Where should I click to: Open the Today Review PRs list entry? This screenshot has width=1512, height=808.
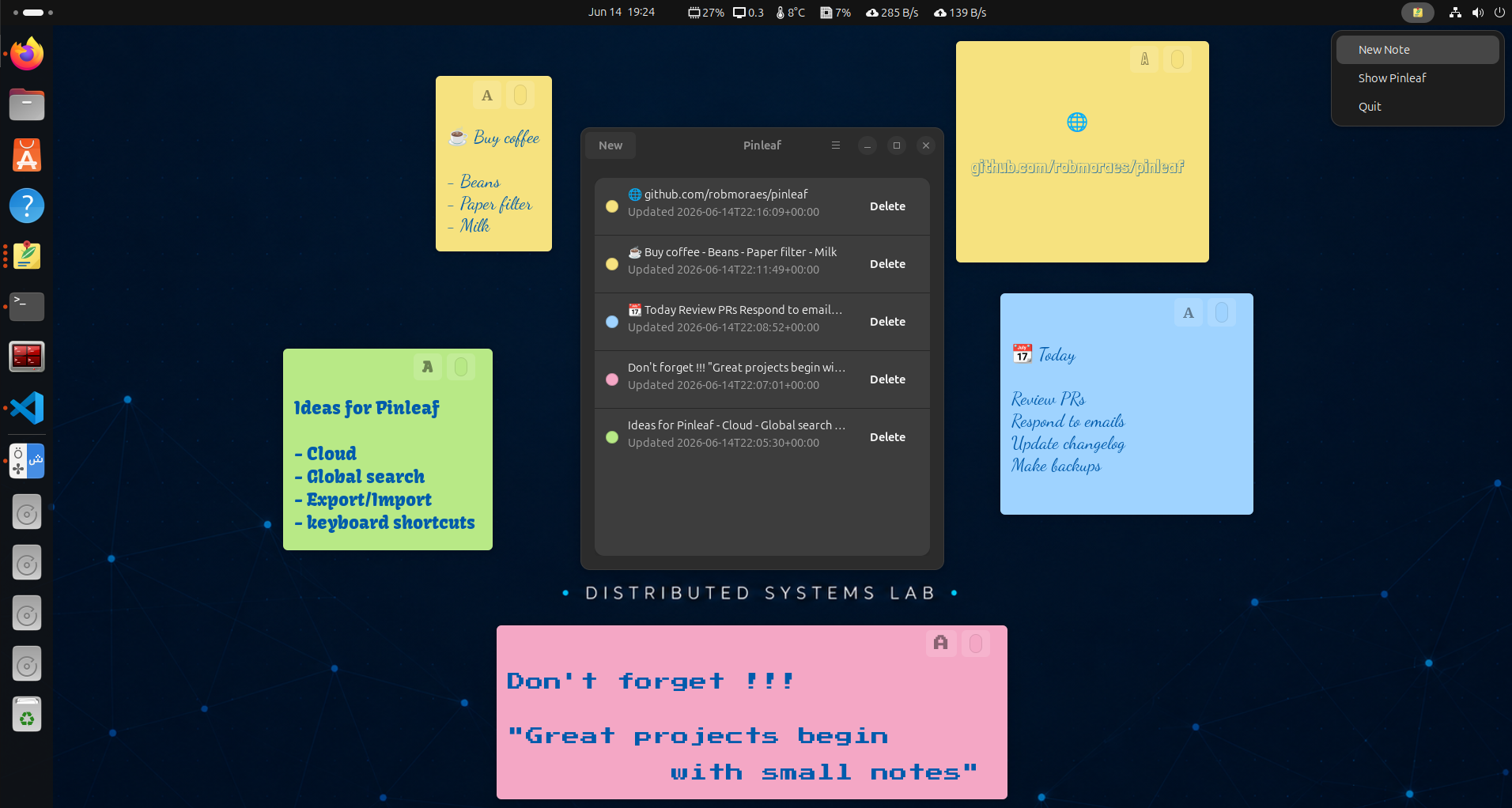[762, 322]
